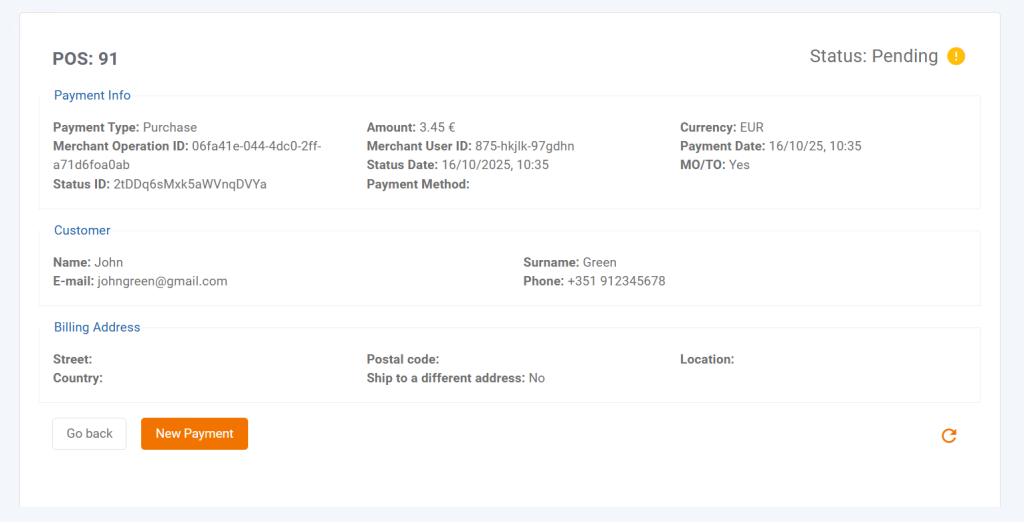The width and height of the screenshot is (1024, 522).
Task: Click the Status: Pending text
Action: (x=873, y=56)
